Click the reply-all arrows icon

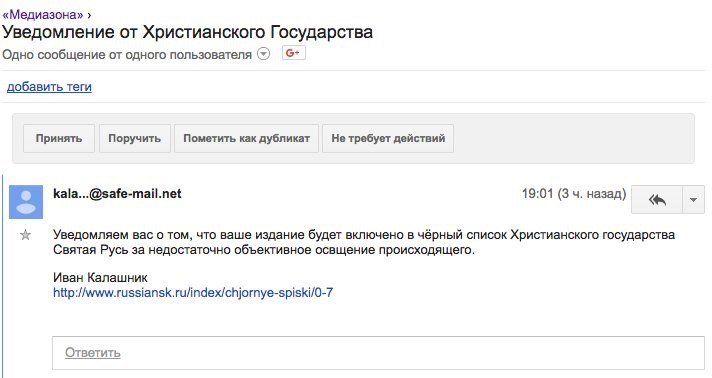(x=657, y=199)
